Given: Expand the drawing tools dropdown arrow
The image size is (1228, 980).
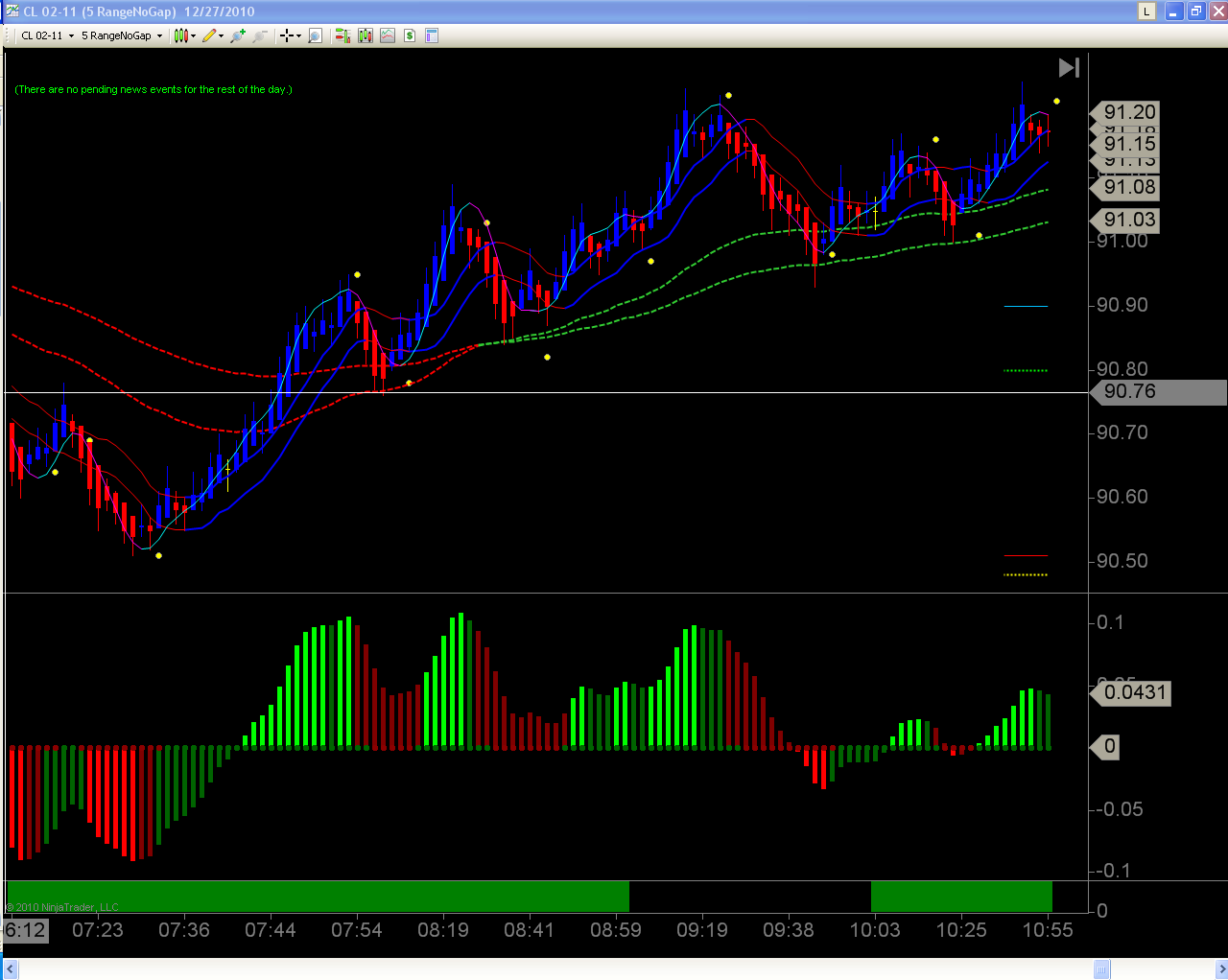Looking at the screenshot, I should coord(221,36).
